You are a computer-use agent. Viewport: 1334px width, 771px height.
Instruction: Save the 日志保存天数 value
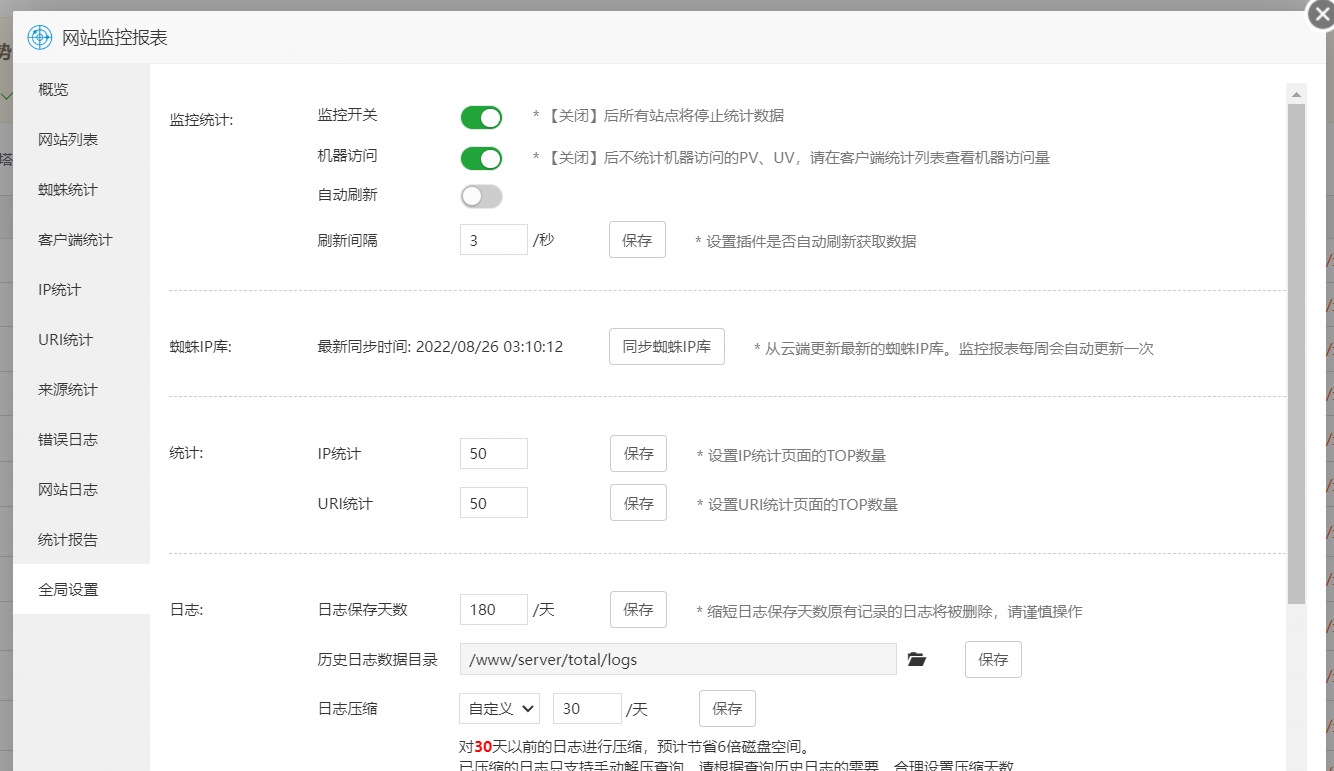(638, 609)
